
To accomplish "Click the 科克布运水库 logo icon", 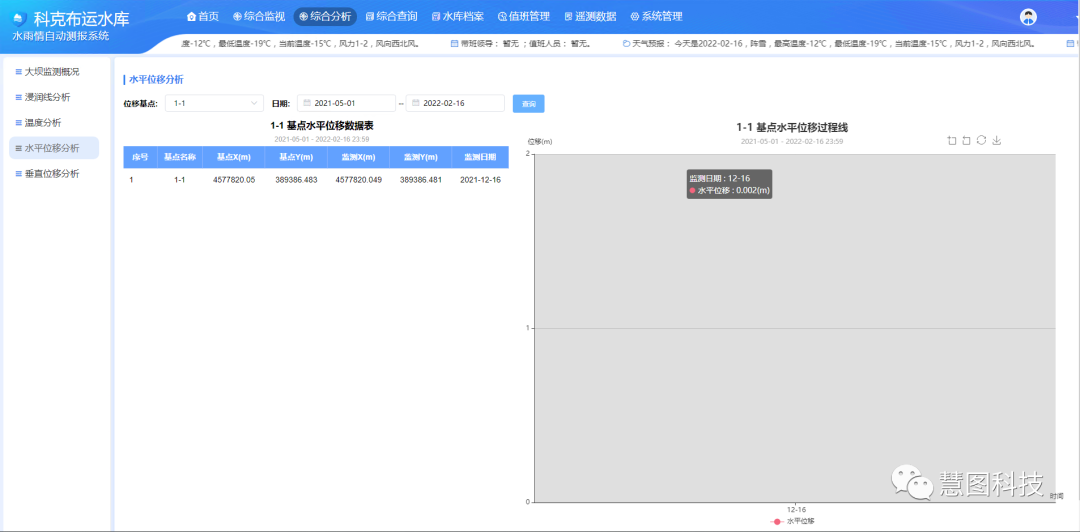I will (x=20, y=19).
